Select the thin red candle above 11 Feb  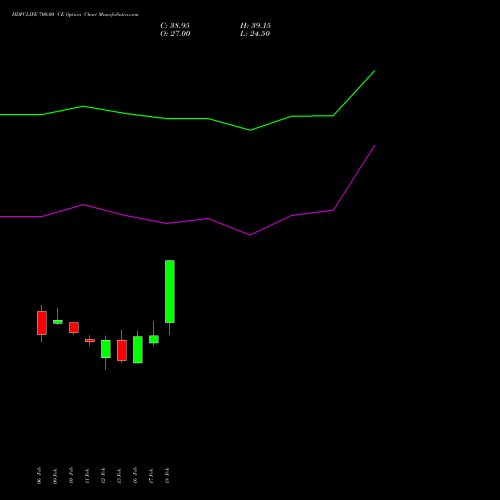(x=90, y=340)
